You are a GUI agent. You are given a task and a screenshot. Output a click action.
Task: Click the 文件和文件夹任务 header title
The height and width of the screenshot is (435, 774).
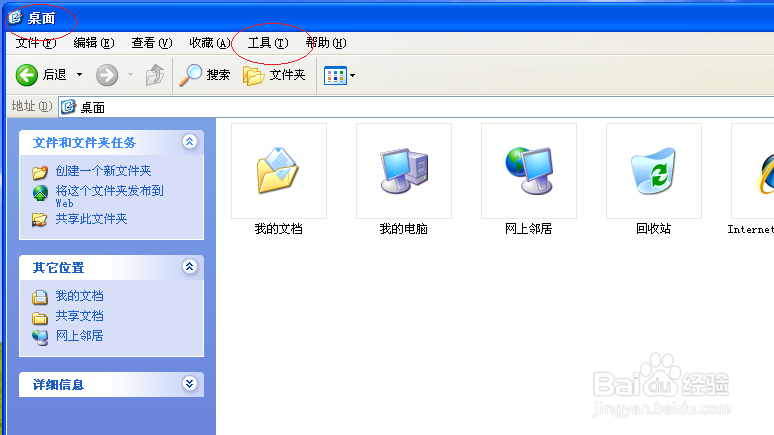coord(84,143)
